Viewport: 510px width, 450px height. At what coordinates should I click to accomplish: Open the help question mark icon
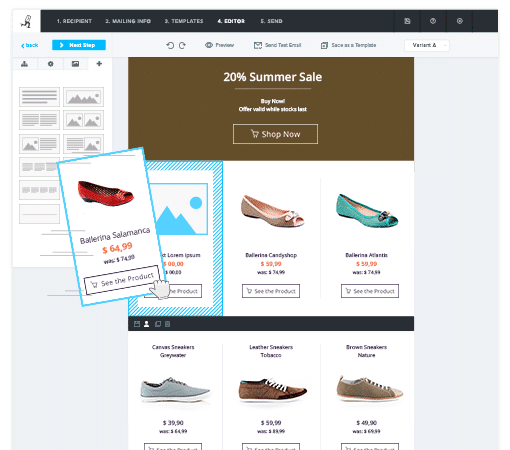click(433, 21)
